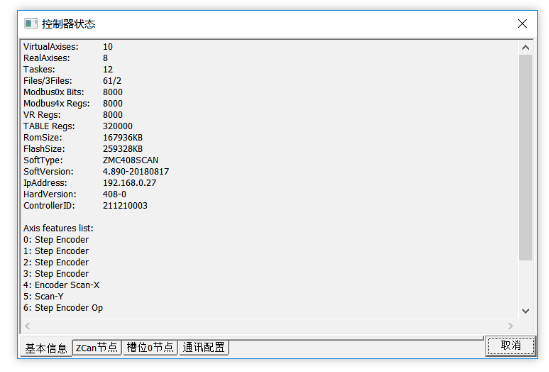The image size is (549, 372).
Task: Select the ControllerID: label
Action: (49, 206)
